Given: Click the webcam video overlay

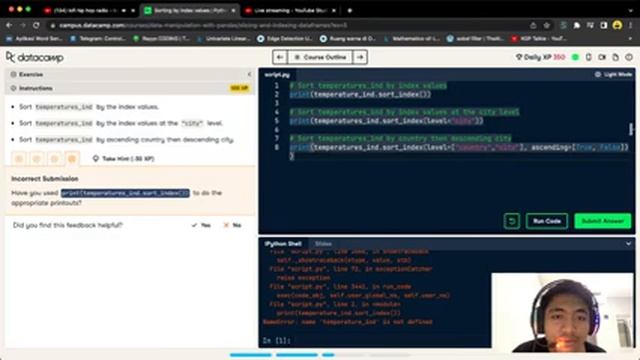Looking at the screenshot, I should click(562, 313).
